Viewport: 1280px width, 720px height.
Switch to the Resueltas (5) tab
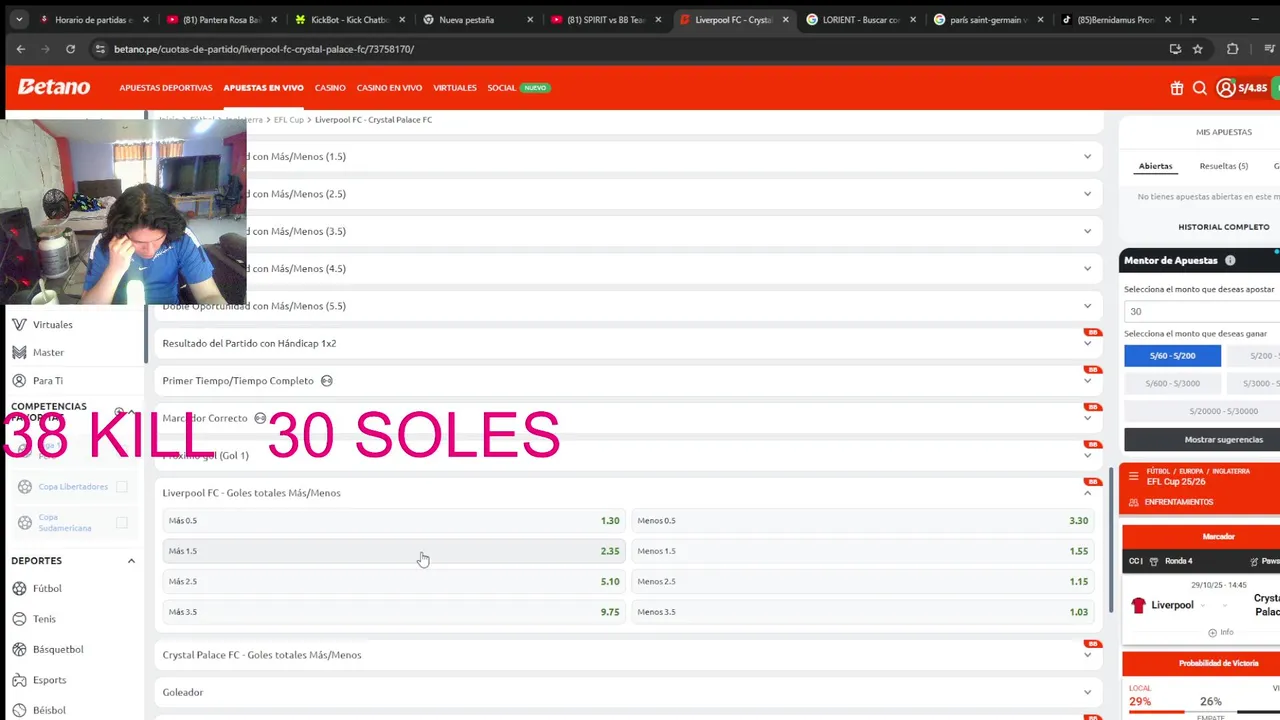pos(1224,166)
